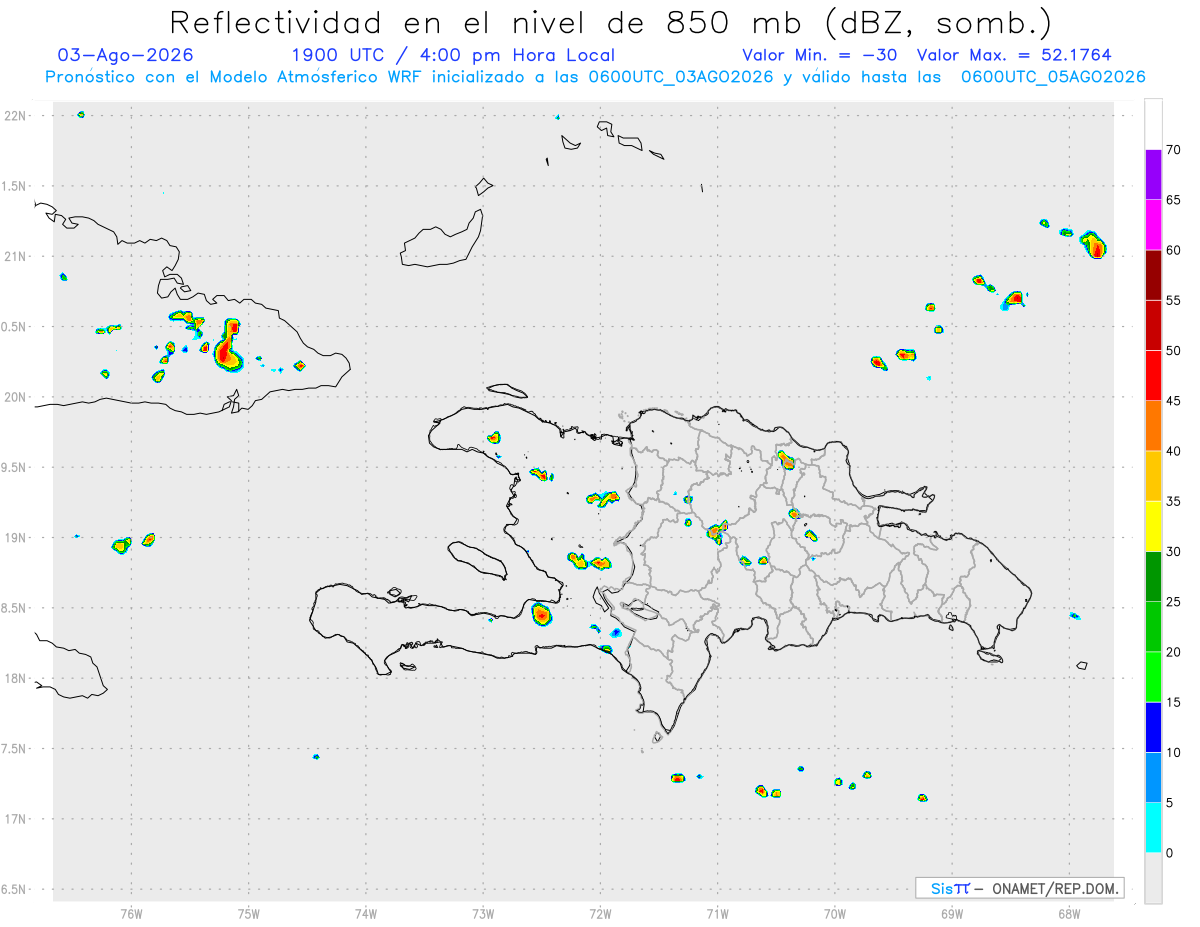This screenshot has height=927, width=1200.
Task: Click the colorbar label "35"
Action: point(1174,501)
